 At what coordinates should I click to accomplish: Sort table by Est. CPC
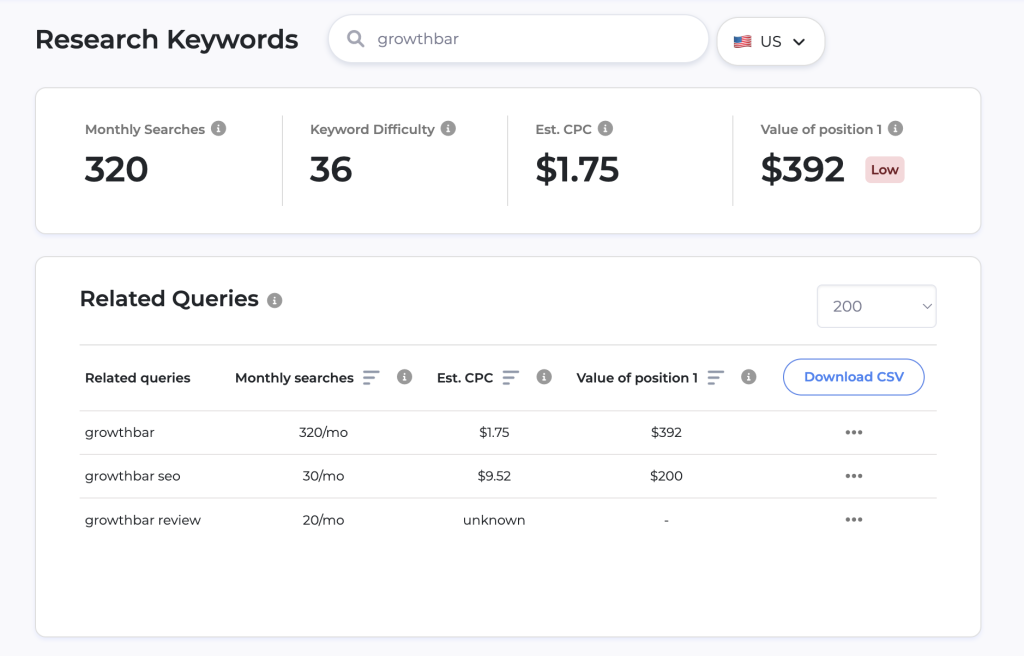click(511, 378)
